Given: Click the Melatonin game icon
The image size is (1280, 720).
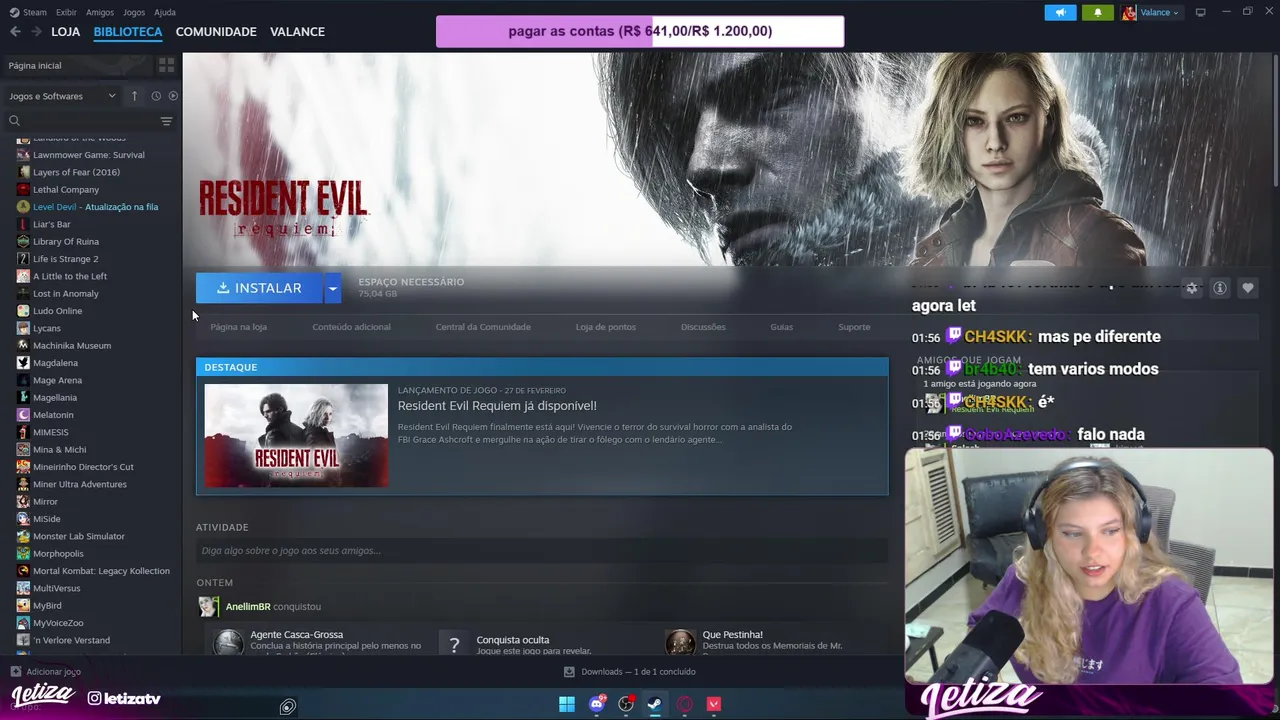Looking at the screenshot, I should click(x=23, y=415).
